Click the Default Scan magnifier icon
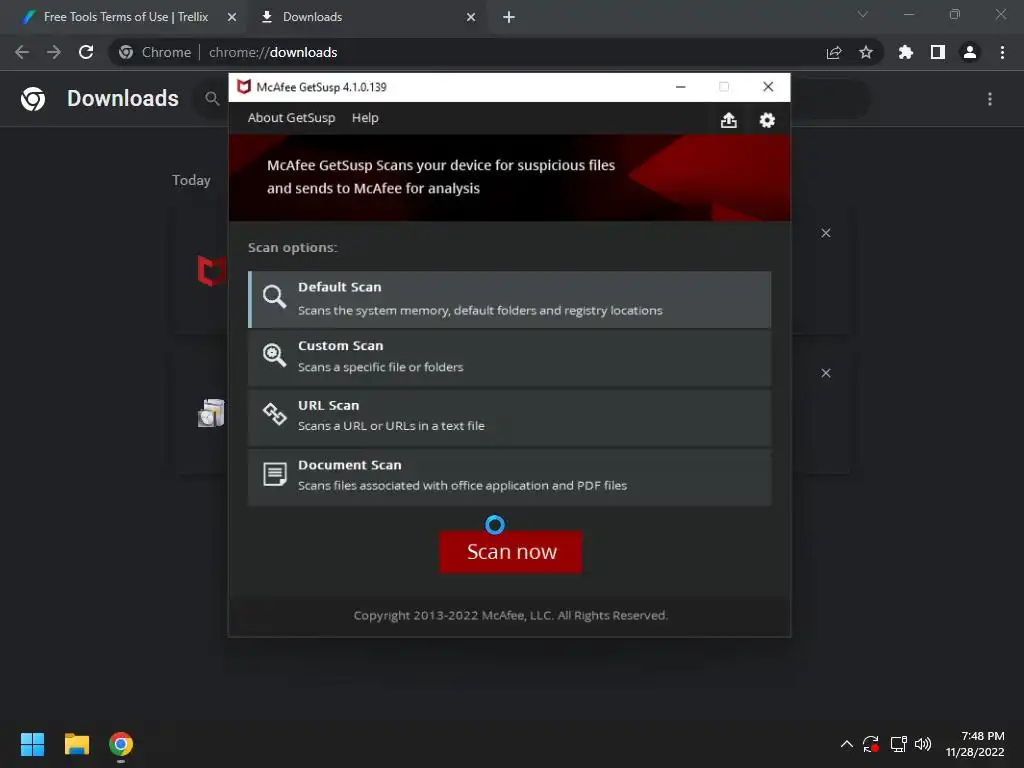 pyautogui.click(x=274, y=296)
